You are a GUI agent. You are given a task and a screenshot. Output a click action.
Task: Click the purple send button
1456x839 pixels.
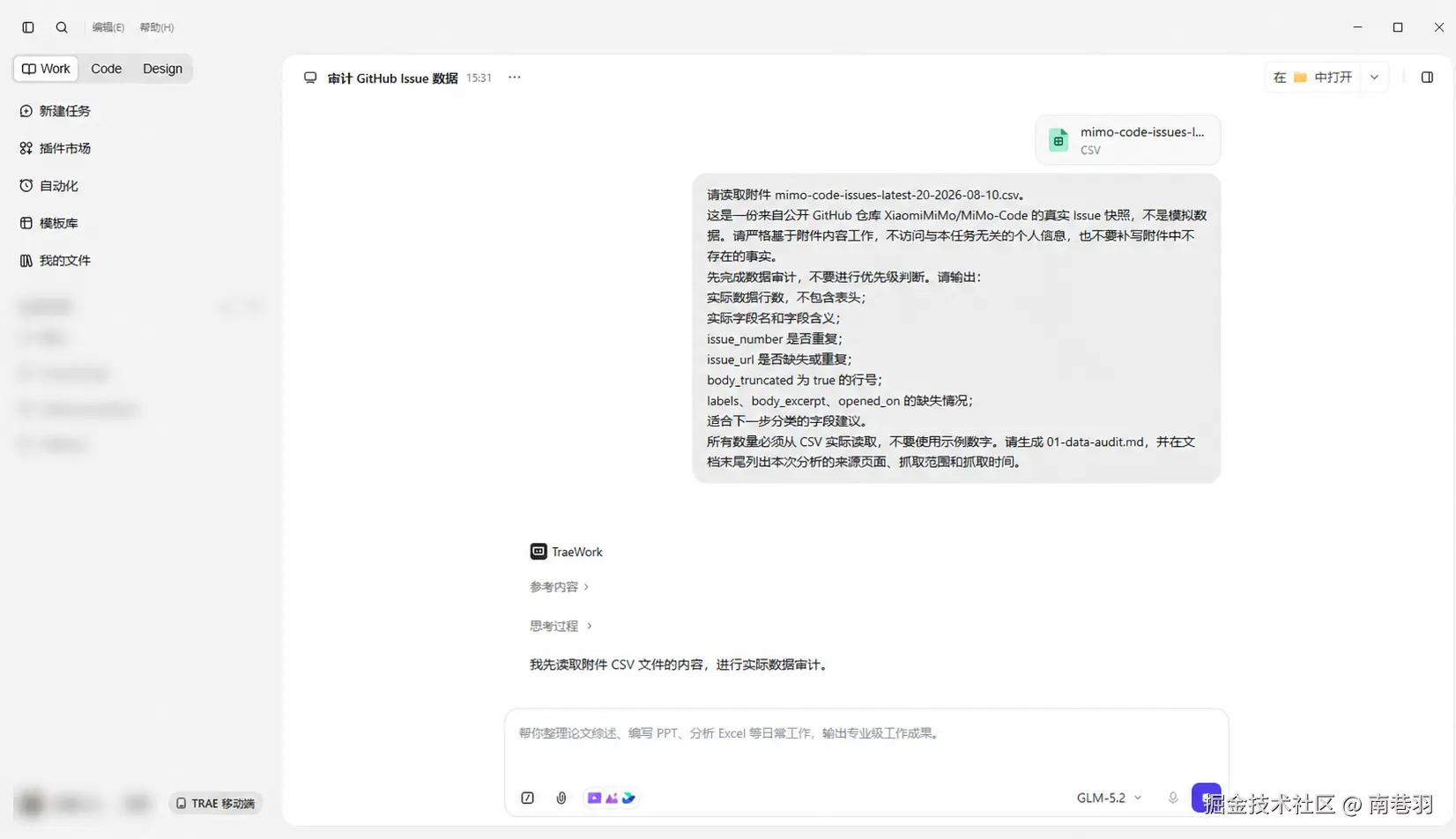coord(1206,798)
